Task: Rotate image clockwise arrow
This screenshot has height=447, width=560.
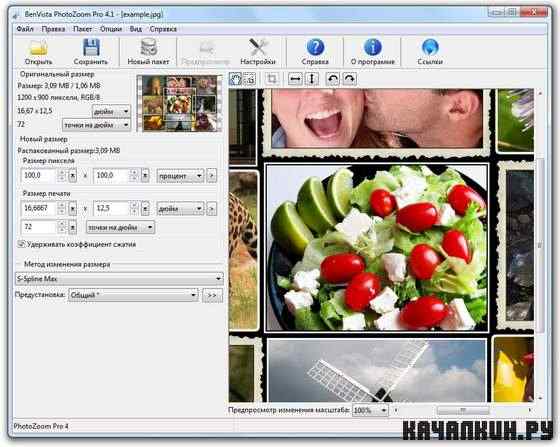Action: [350, 79]
